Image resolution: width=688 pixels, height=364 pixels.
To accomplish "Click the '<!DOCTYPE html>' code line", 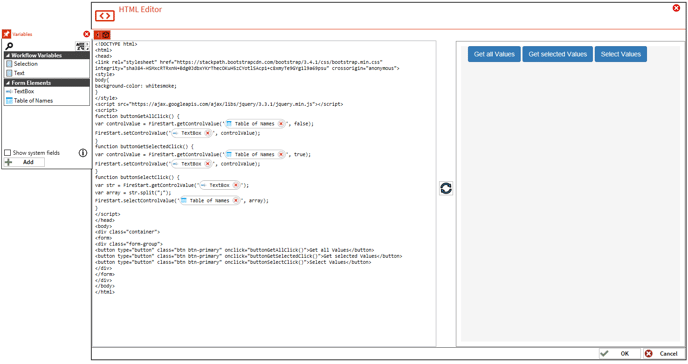I will tap(116, 44).
